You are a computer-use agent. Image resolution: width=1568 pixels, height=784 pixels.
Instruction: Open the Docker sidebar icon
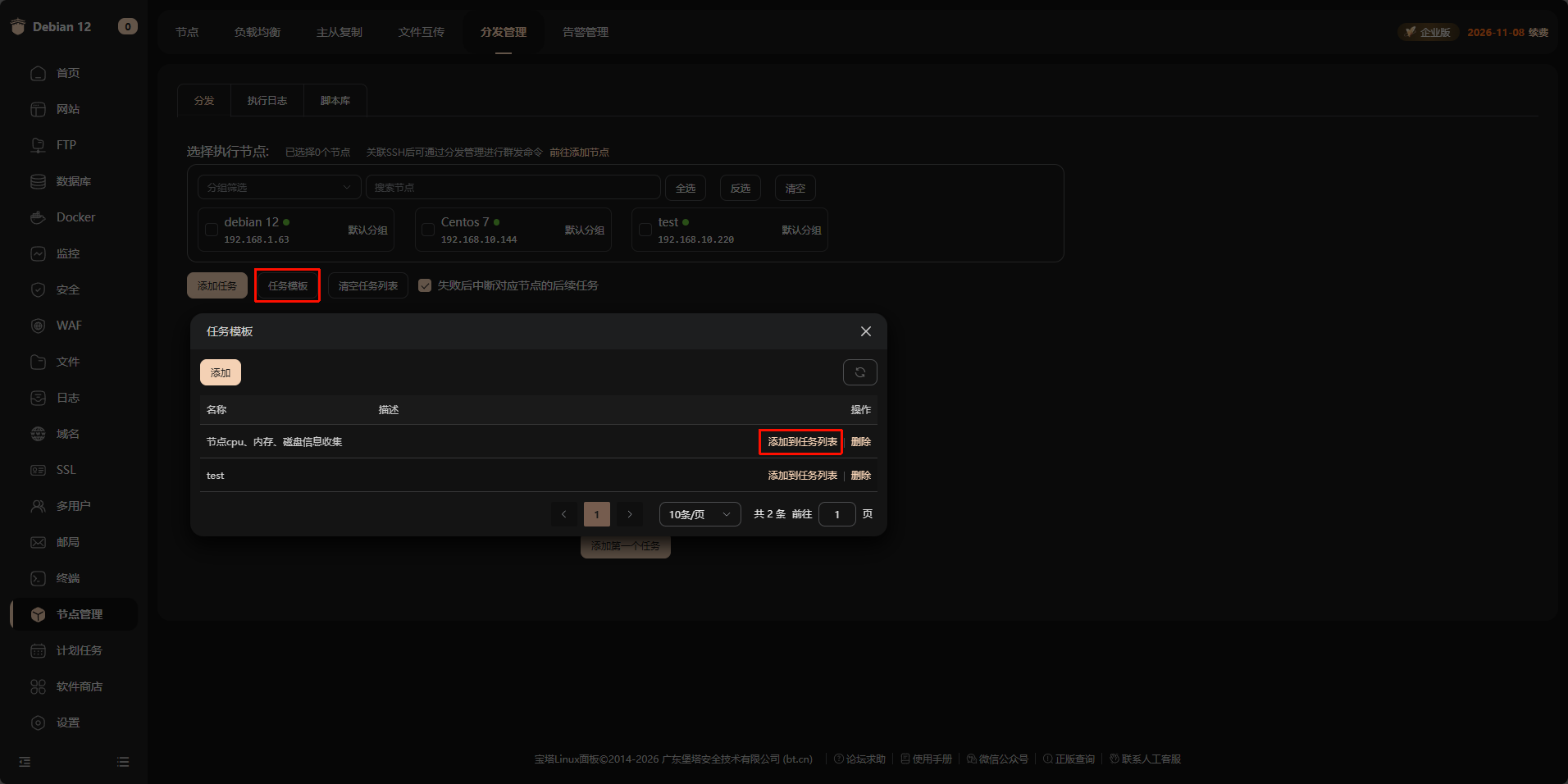38,217
